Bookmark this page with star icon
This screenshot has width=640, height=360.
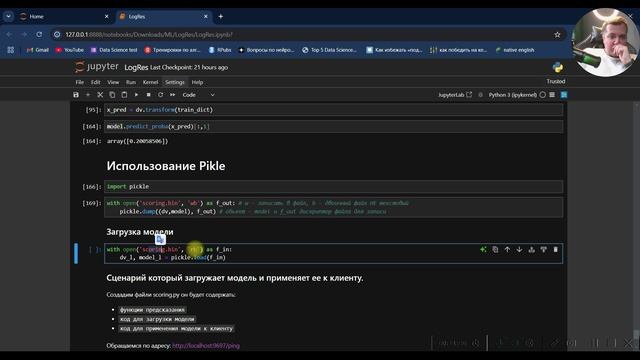(557, 35)
